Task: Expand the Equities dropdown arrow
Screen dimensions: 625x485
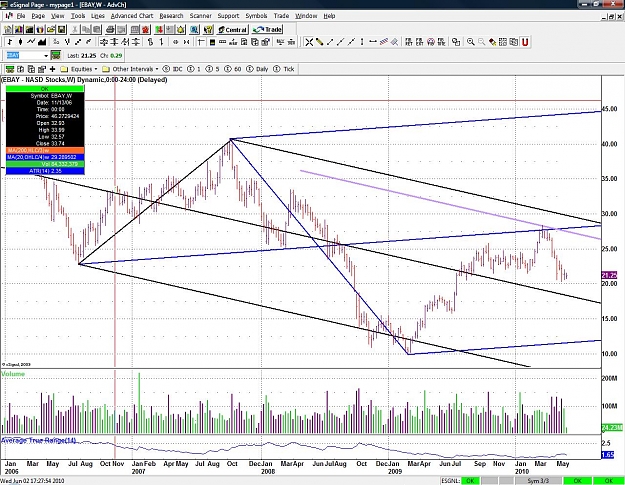Action: point(96,69)
